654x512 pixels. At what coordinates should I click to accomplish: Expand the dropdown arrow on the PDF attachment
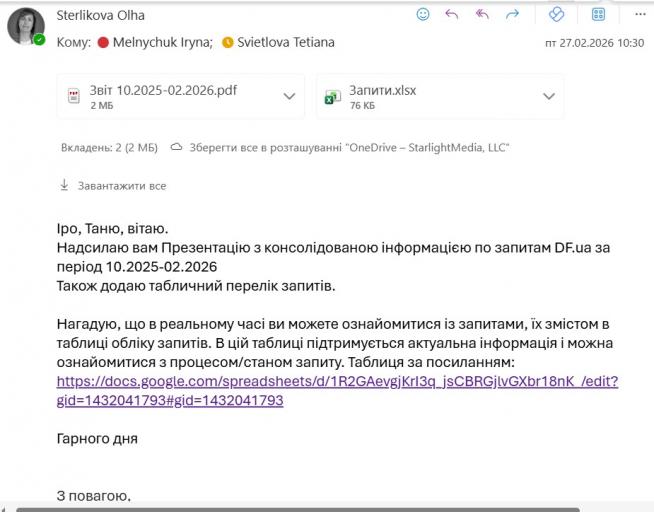pyautogui.click(x=289, y=96)
